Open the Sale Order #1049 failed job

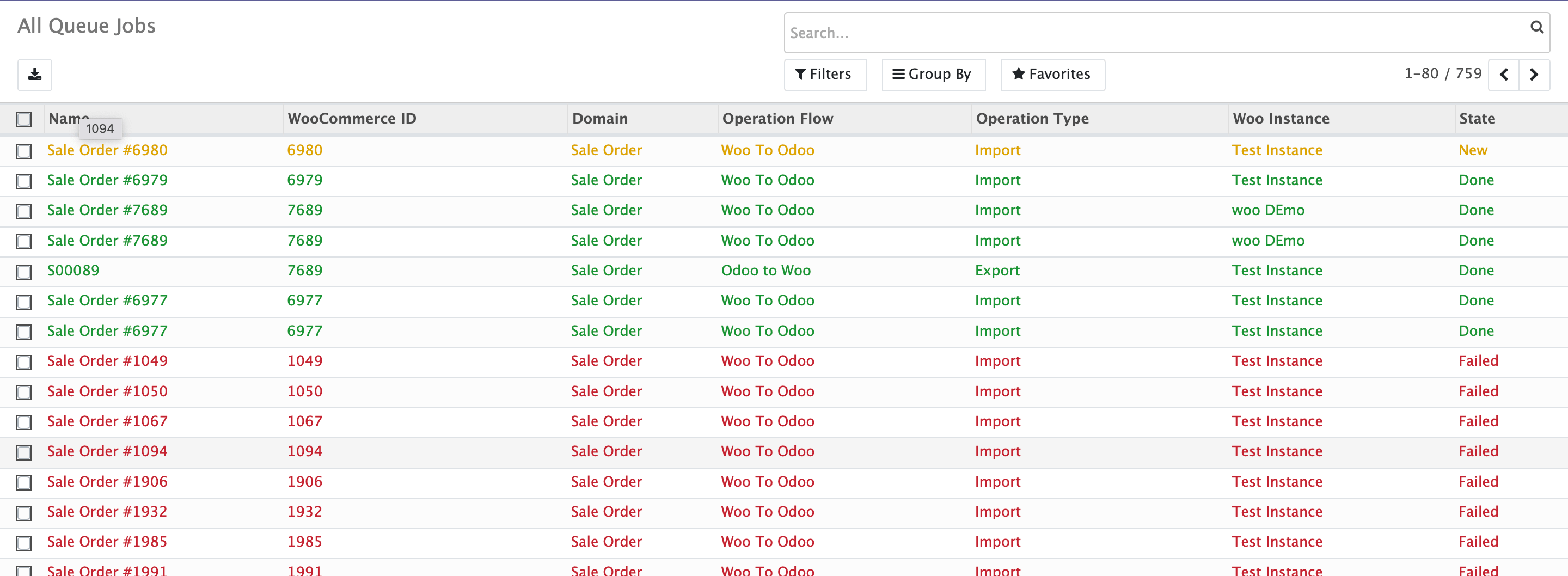point(107,361)
